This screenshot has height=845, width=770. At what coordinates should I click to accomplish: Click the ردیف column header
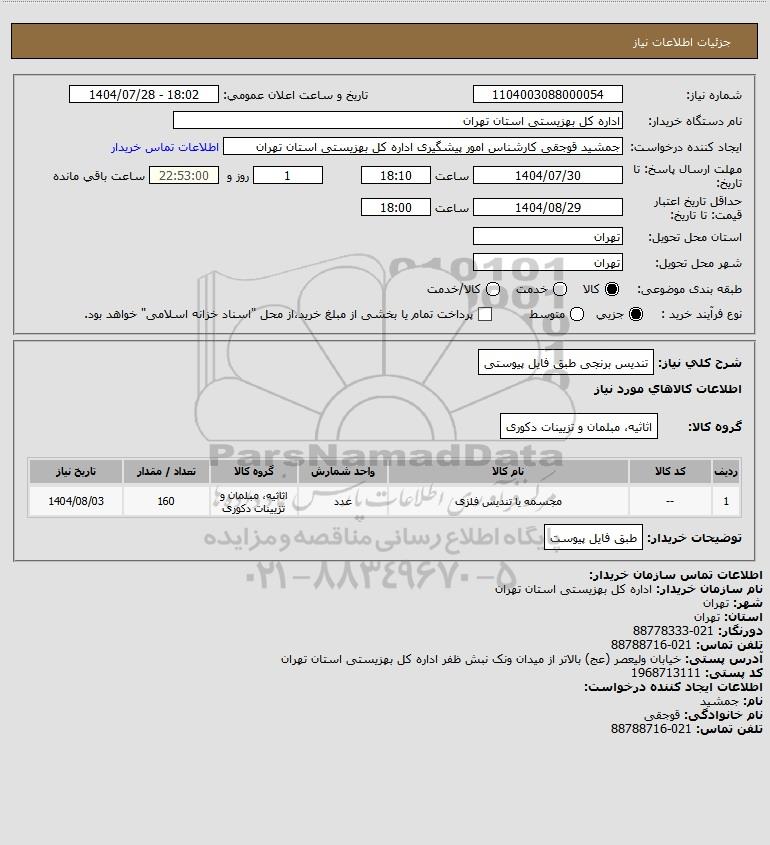[726, 472]
